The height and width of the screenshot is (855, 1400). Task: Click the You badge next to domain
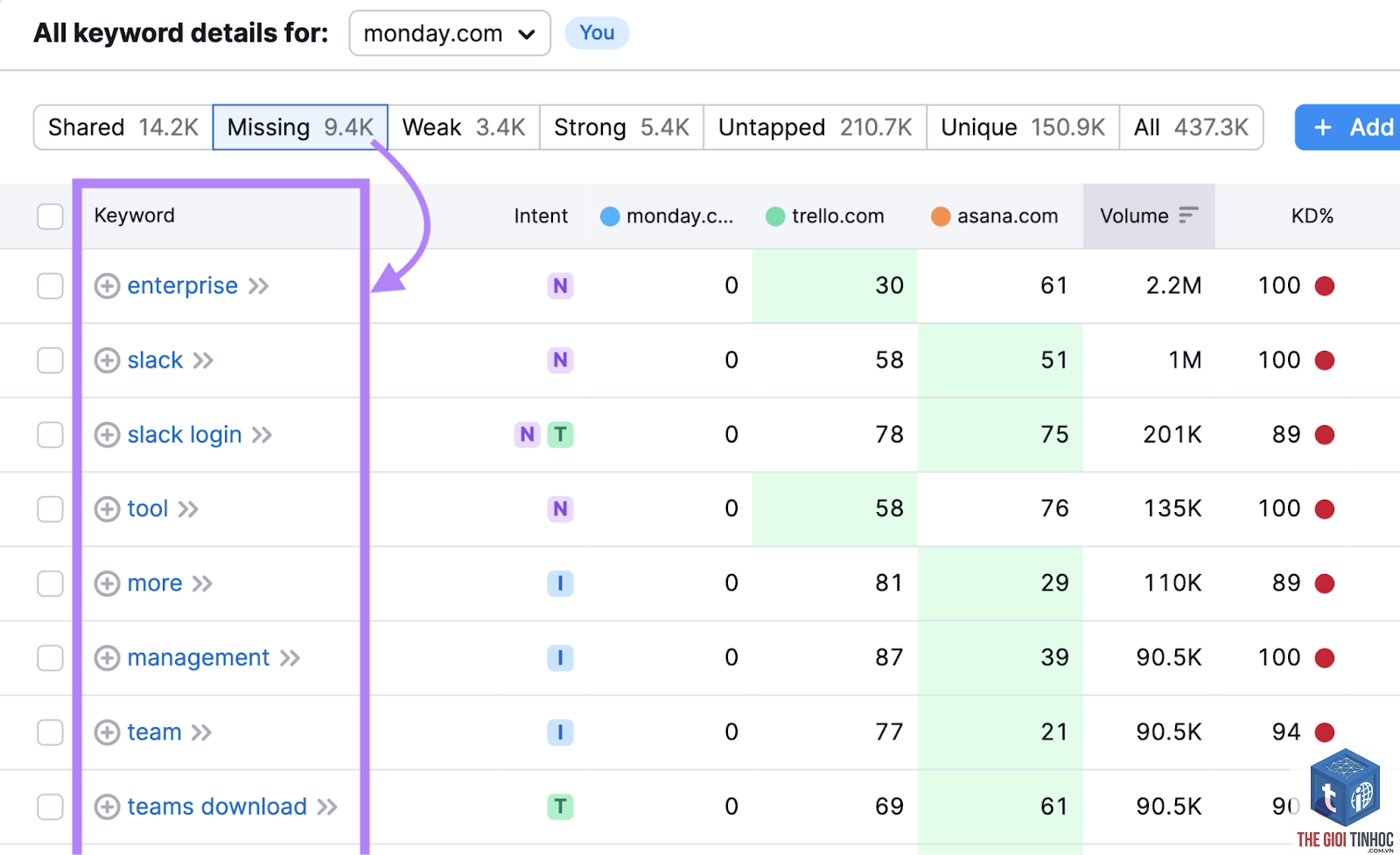[597, 33]
